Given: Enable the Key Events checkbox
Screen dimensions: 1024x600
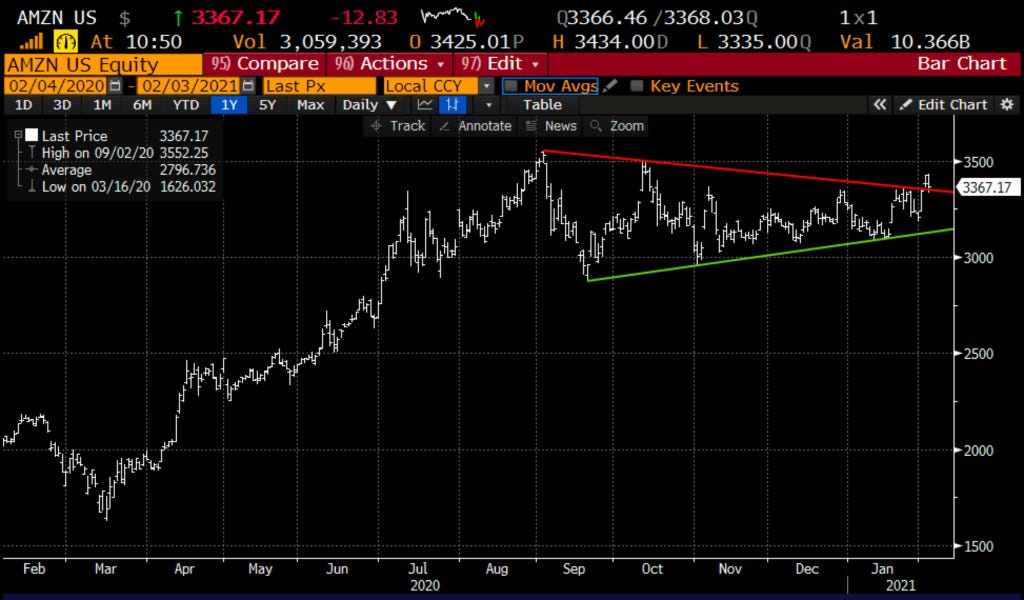Looking at the screenshot, I should click(x=637, y=86).
